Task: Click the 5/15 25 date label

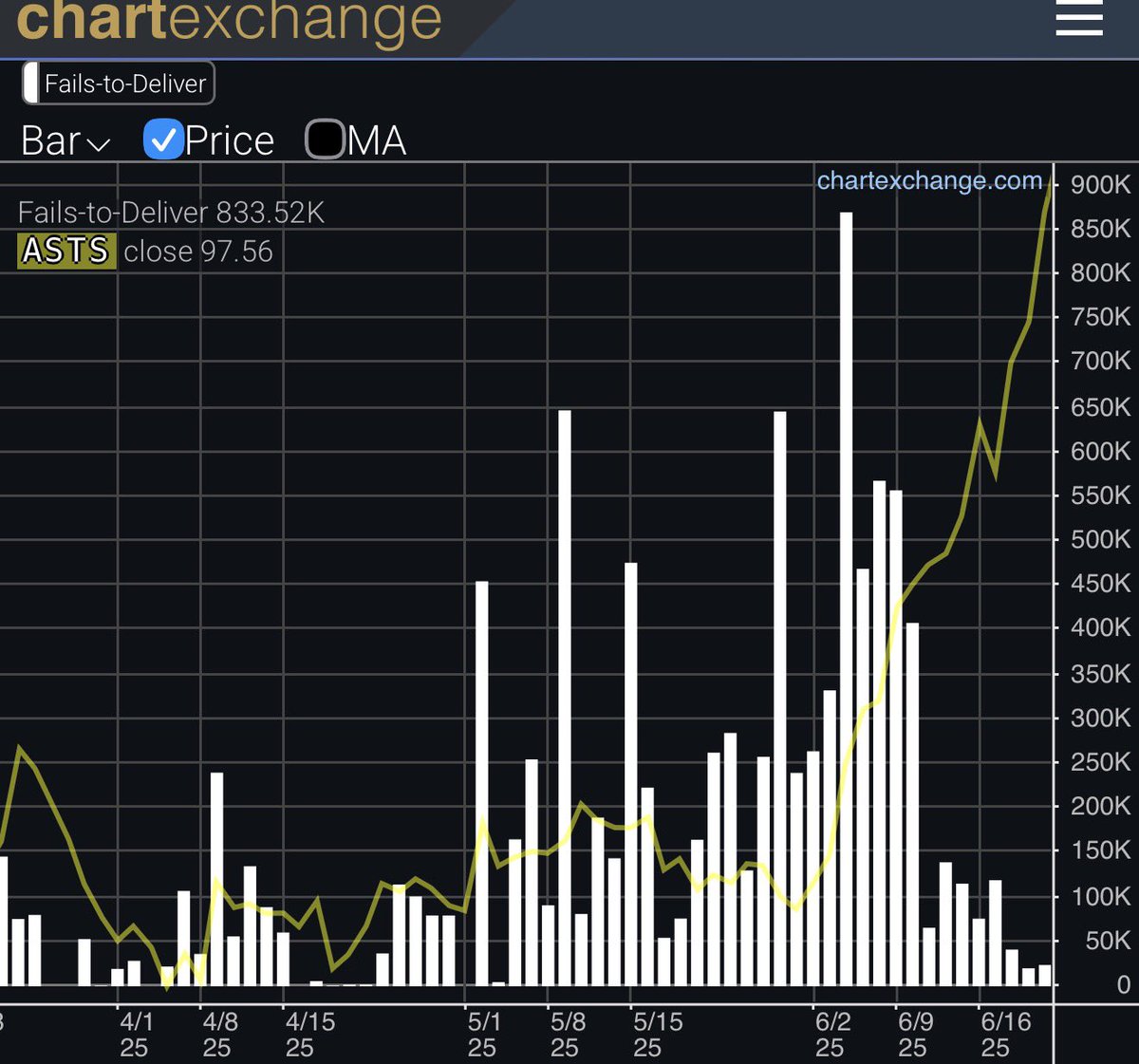Action: click(x=658, y=1035)
